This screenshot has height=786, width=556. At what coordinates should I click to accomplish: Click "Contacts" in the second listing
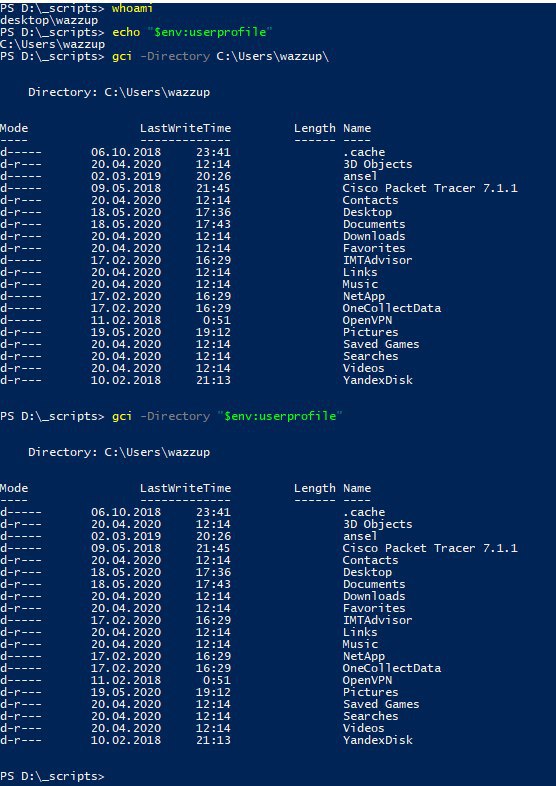pyautogui.click(x=370, y=560)
